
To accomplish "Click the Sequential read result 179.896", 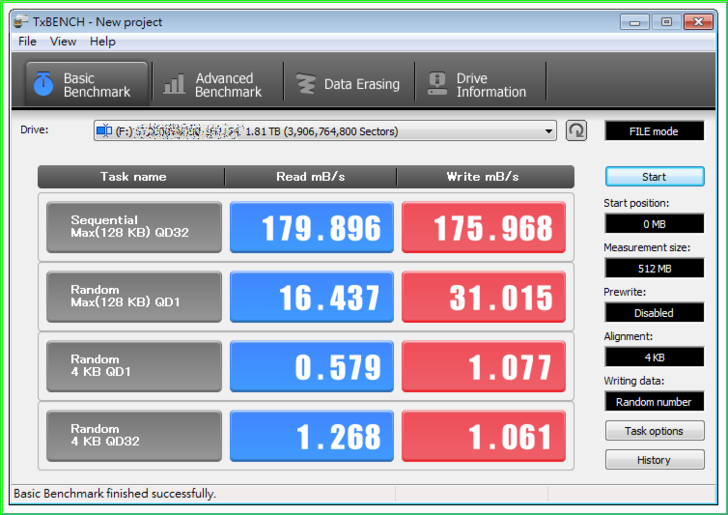I will point(312,228).
